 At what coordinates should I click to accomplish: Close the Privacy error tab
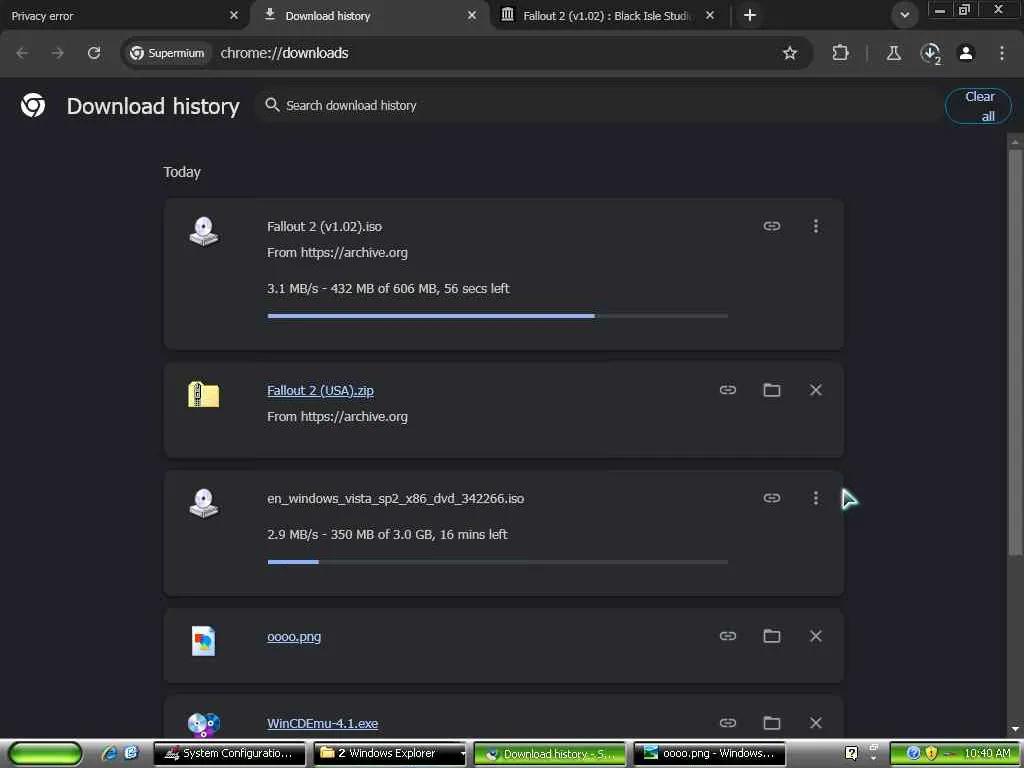(234, 15)
